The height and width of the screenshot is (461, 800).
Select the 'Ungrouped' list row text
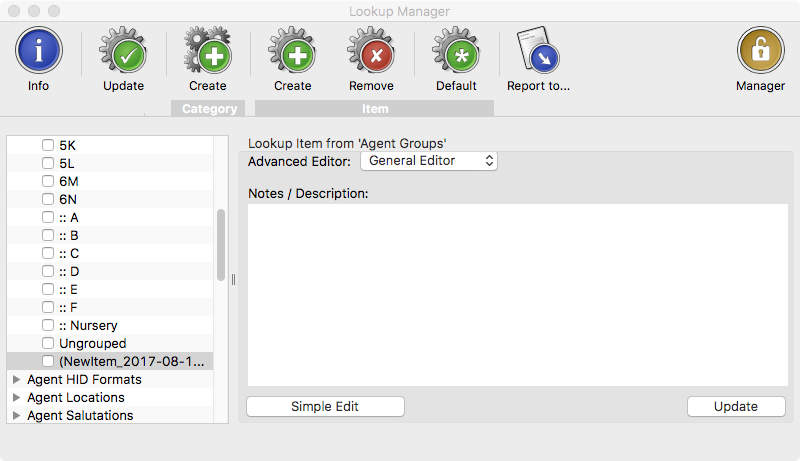(92, 343)
